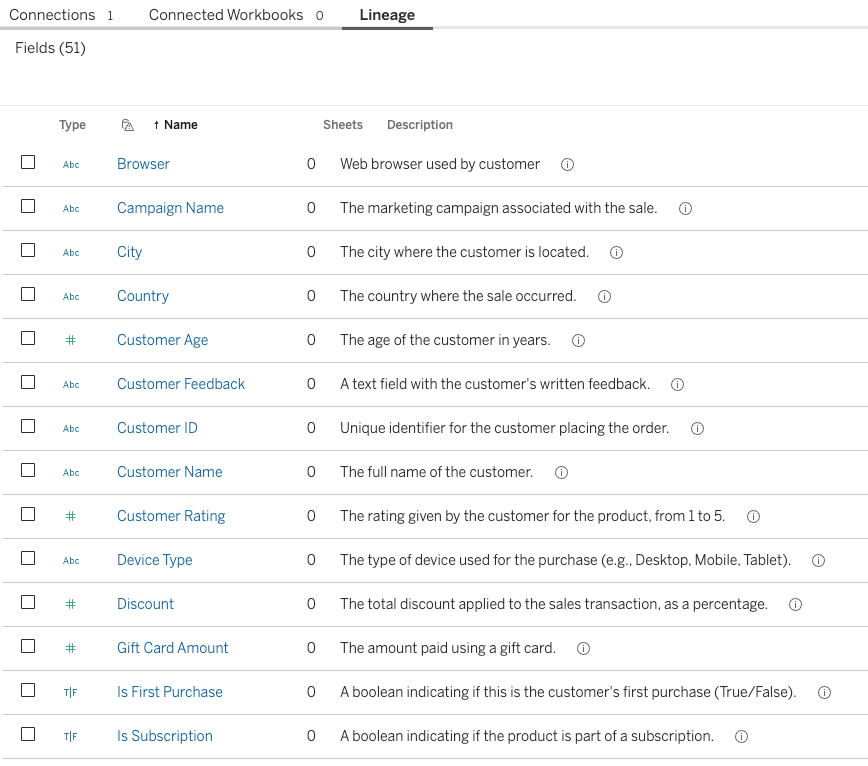Image resolution: width=868 pixels, height=766 pixels.
Task: Click the Is First Purchase field link
Action: (x=169, y=692)
